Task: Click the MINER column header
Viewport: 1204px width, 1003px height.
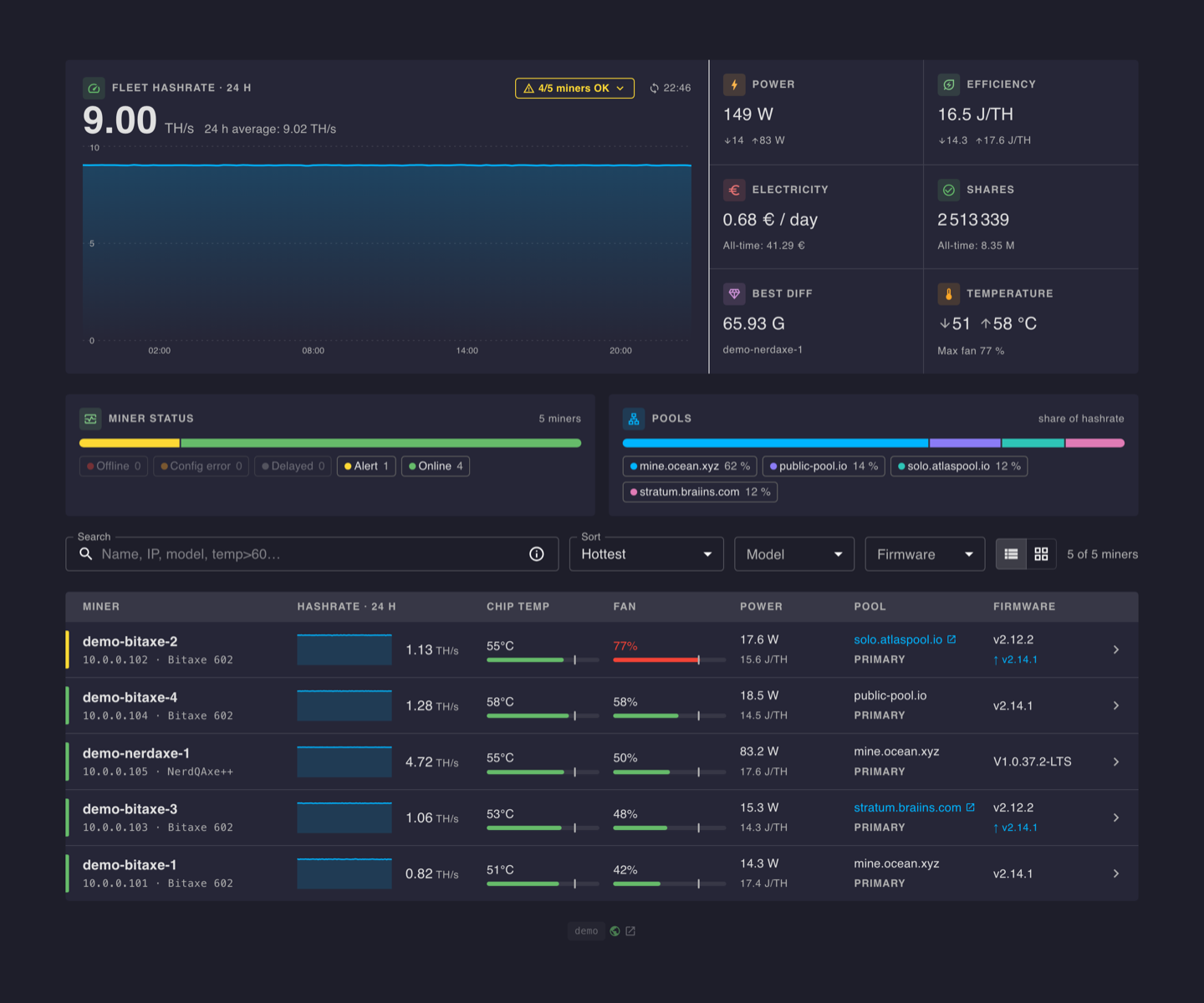Action: pos(101,607)
